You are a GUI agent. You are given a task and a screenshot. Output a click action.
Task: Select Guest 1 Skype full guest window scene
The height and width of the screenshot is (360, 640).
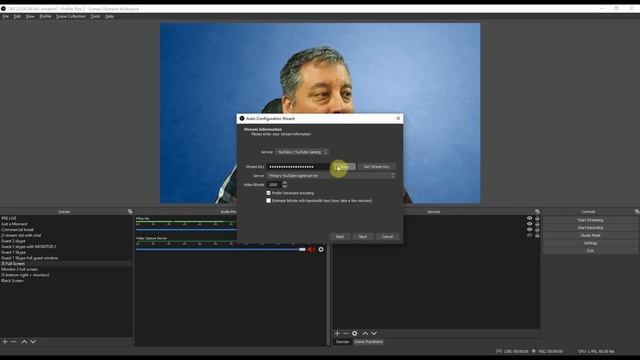tap(66, 258)
